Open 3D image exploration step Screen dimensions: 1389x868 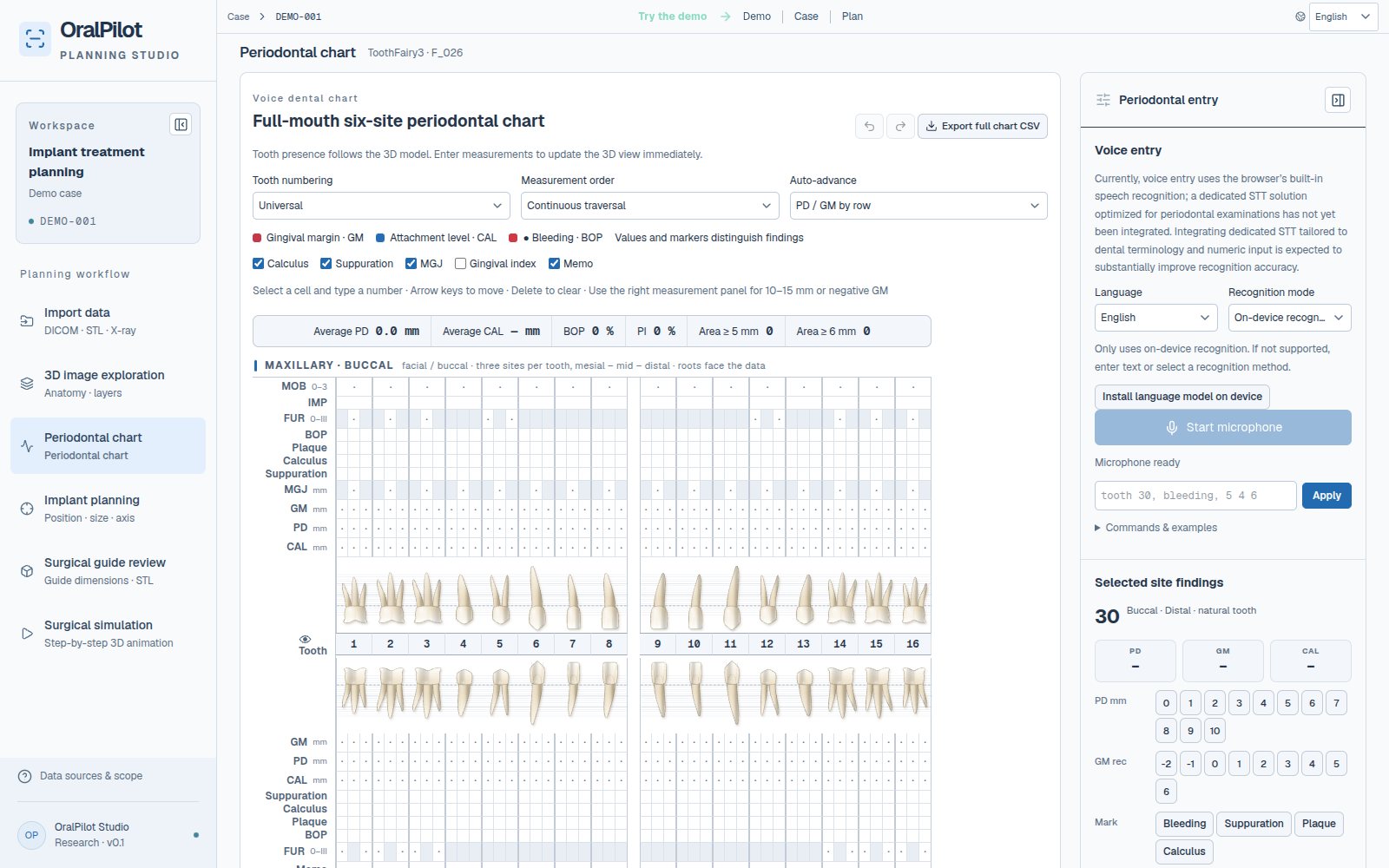pos(108,383)
